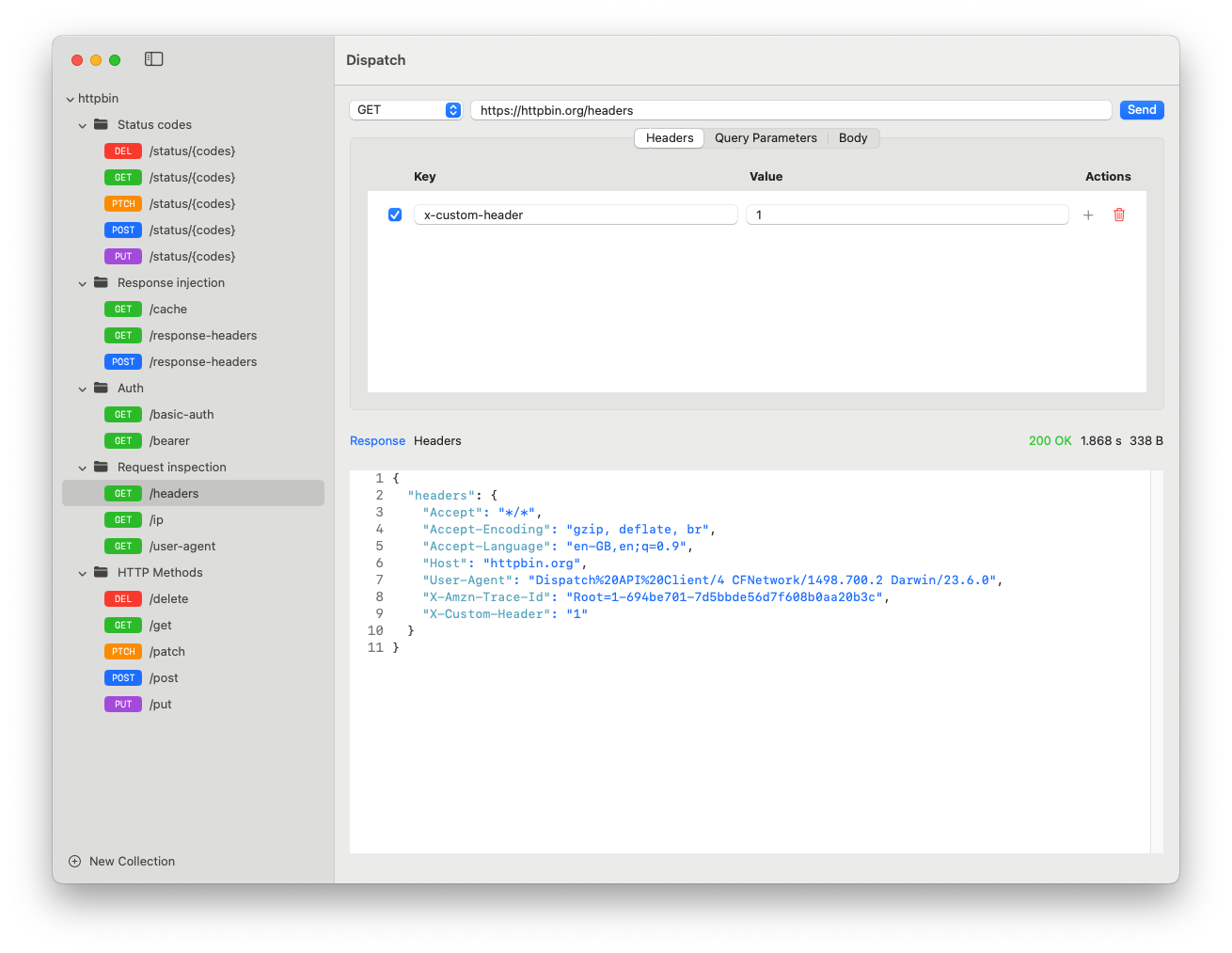Click the plus icon to add header row

1088,214
